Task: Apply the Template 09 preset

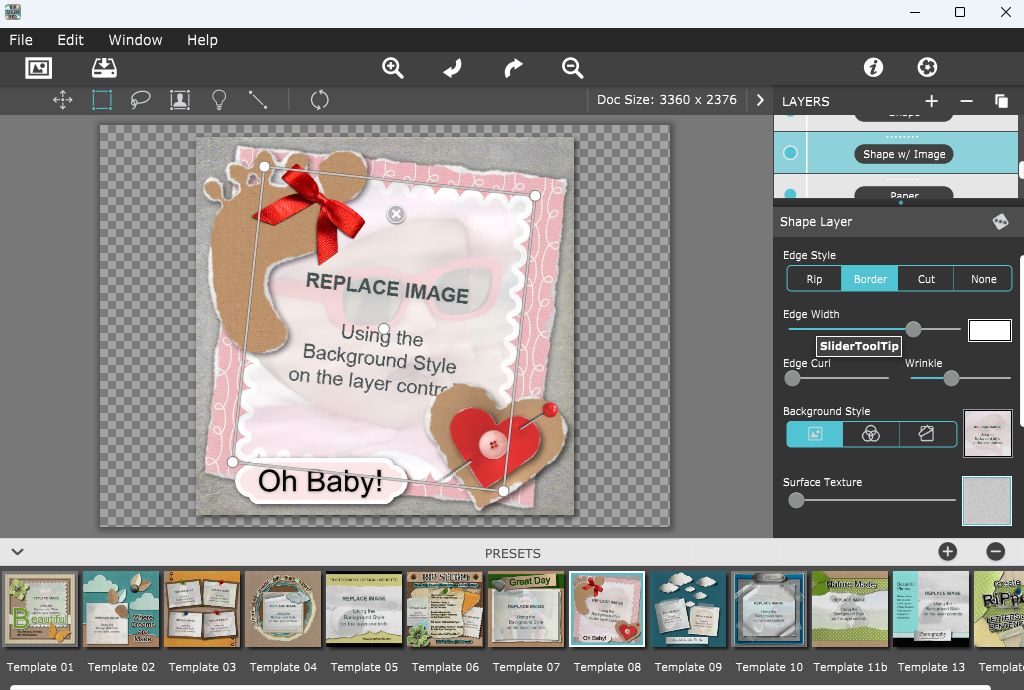Action: click(688, 610)
